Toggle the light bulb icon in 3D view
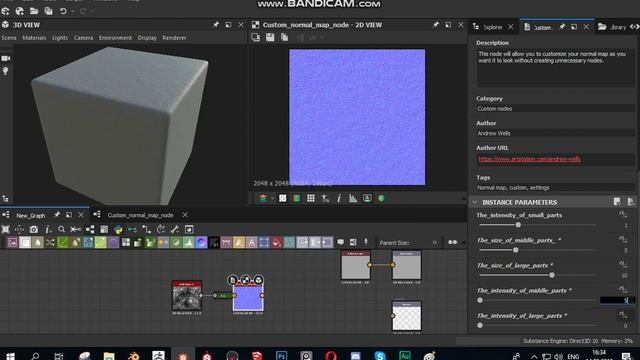The height and width of the screenshot is (360, 640). [x=6, y=71]
